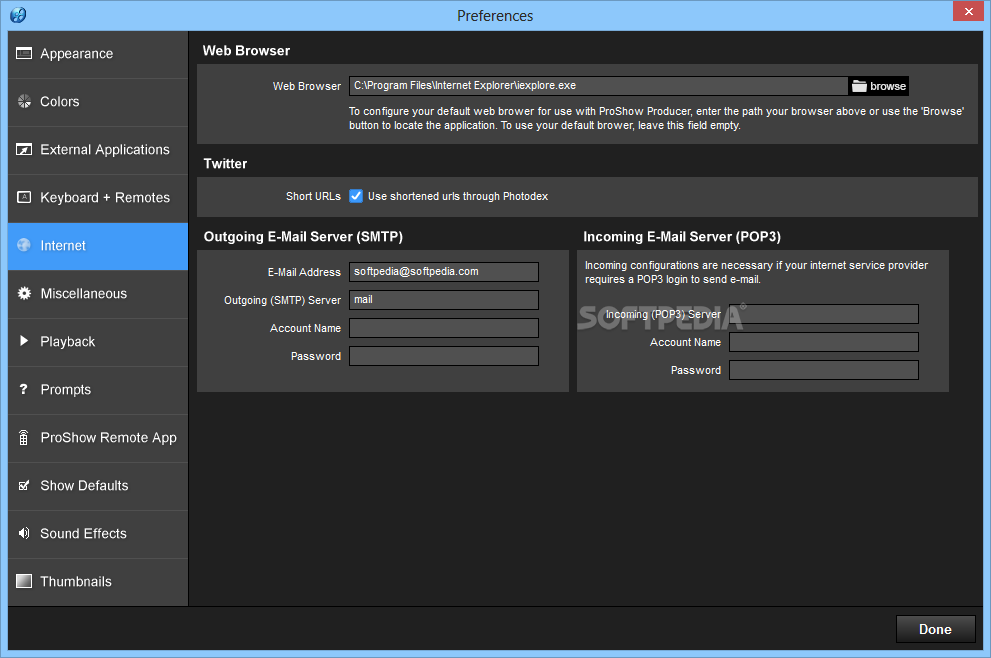Disable shortened URLs through Photodex checkbox
Viewport: 991px width, 658px height.
pyautogui.click(x=356, y=196)
